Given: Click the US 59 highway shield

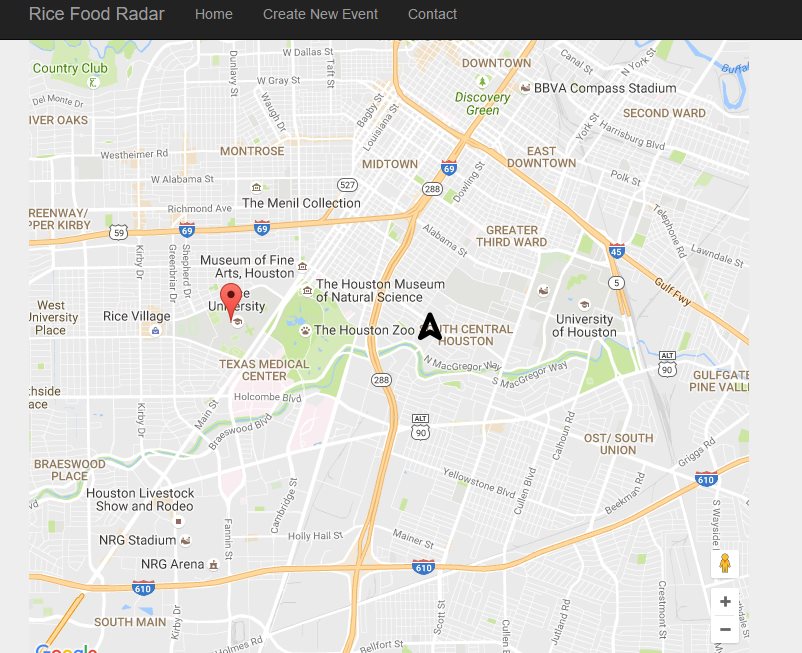Looking at the screenshot, I should (119, 233).
